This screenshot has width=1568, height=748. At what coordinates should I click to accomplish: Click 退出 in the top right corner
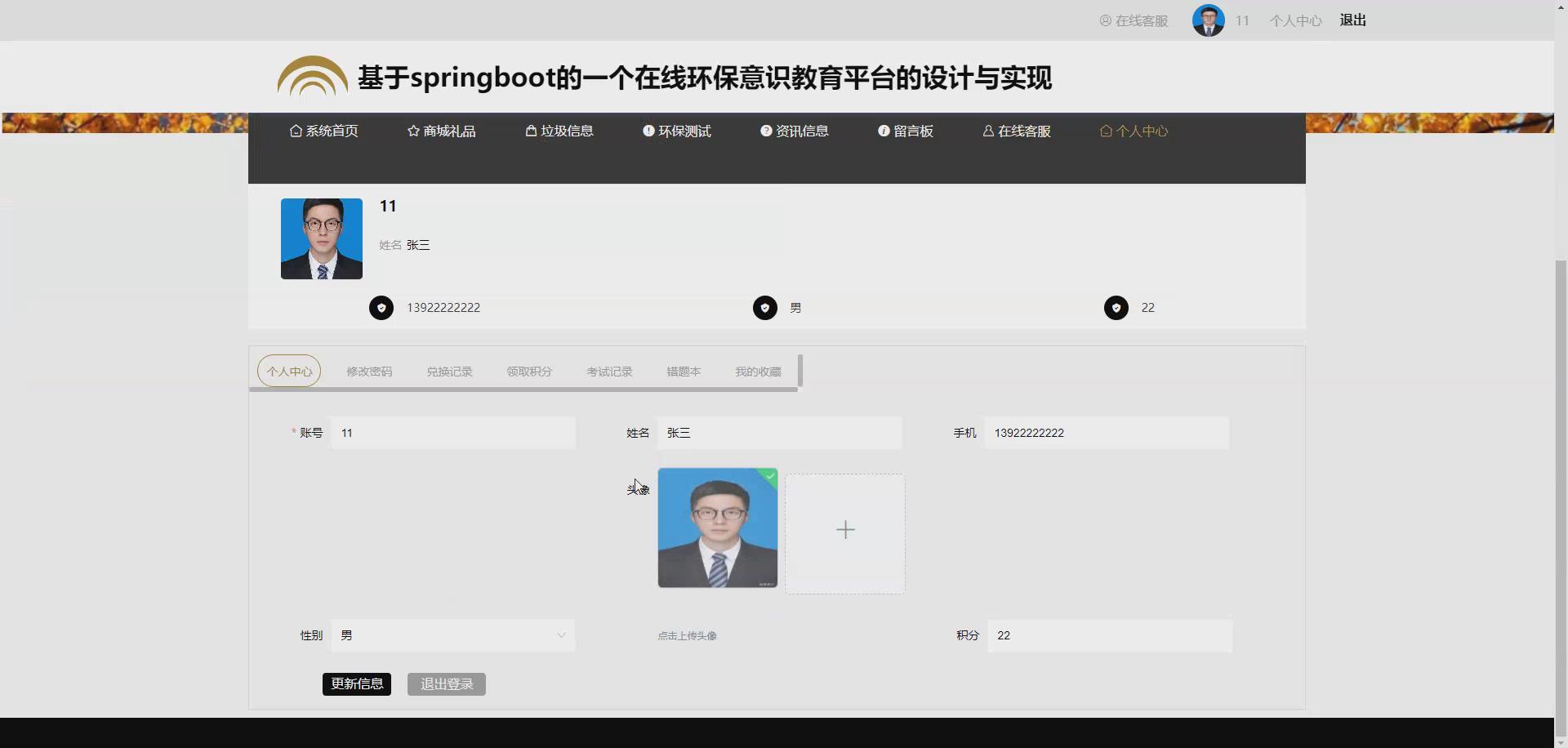pos(1352,20)
